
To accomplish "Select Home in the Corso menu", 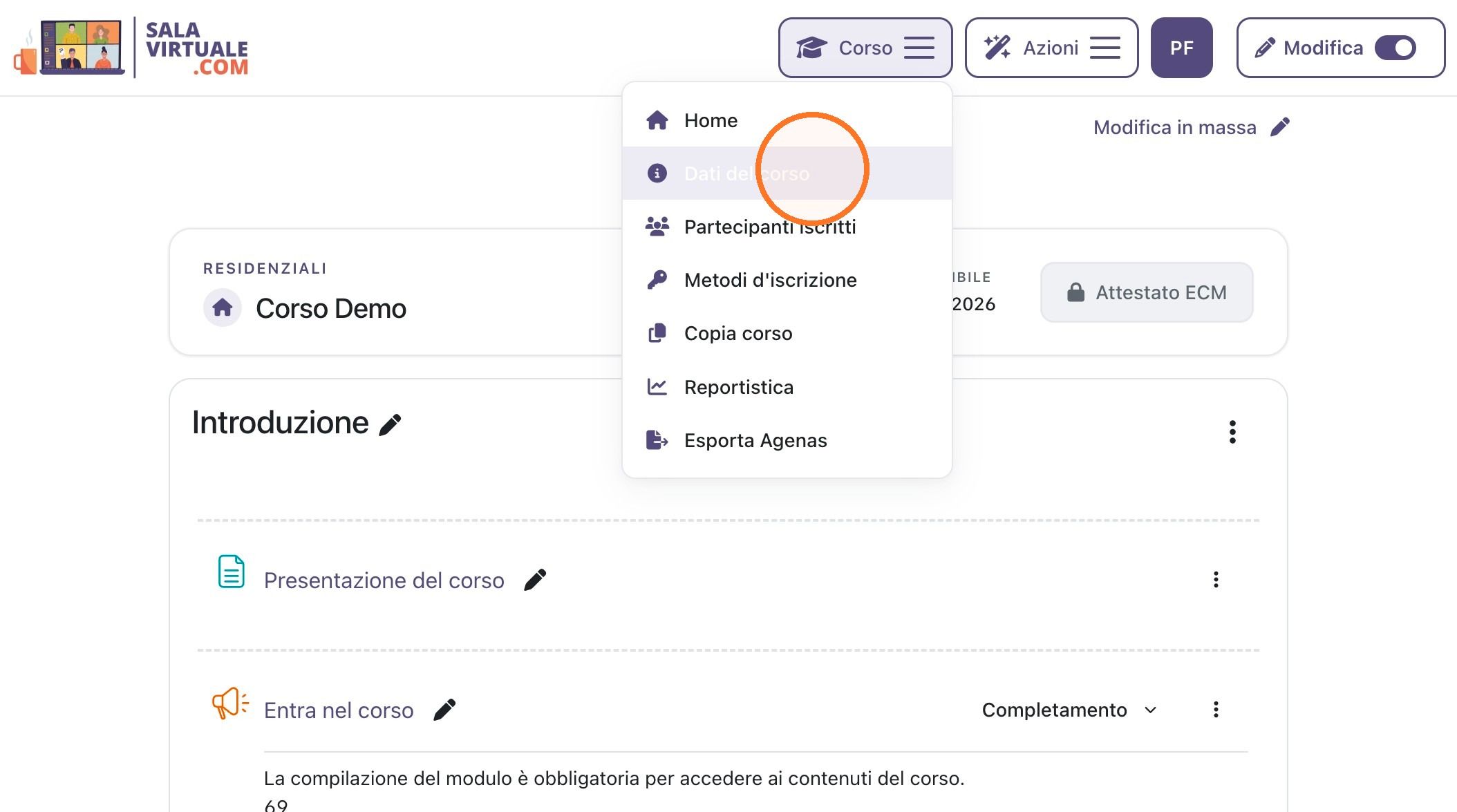I will [x=787, y=120].
